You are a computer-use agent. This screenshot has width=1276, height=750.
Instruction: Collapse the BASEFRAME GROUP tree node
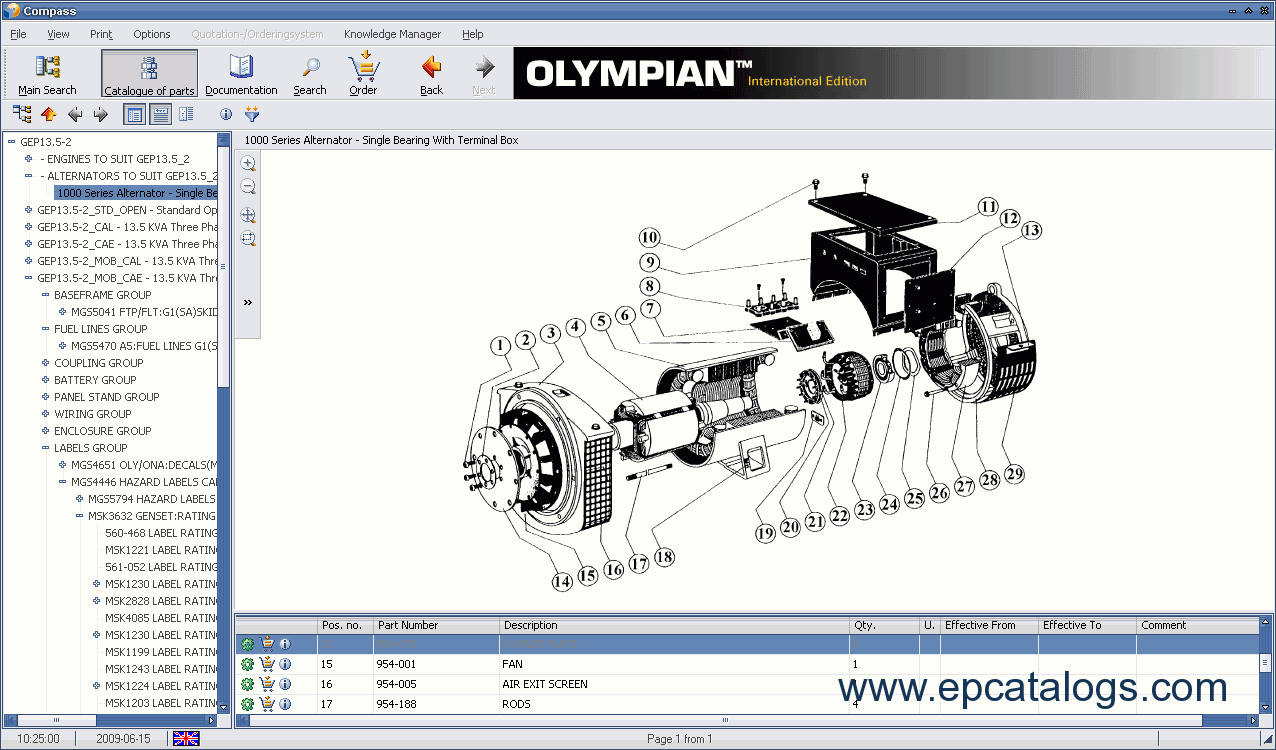point(45,295)
